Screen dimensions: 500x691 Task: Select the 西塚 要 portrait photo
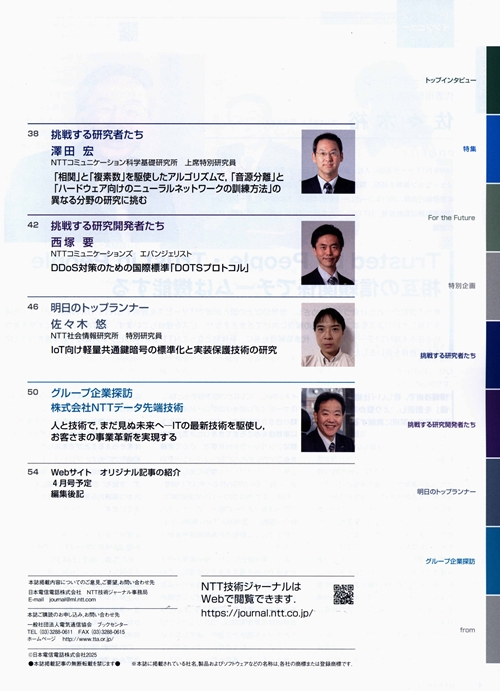pos(328,253)
